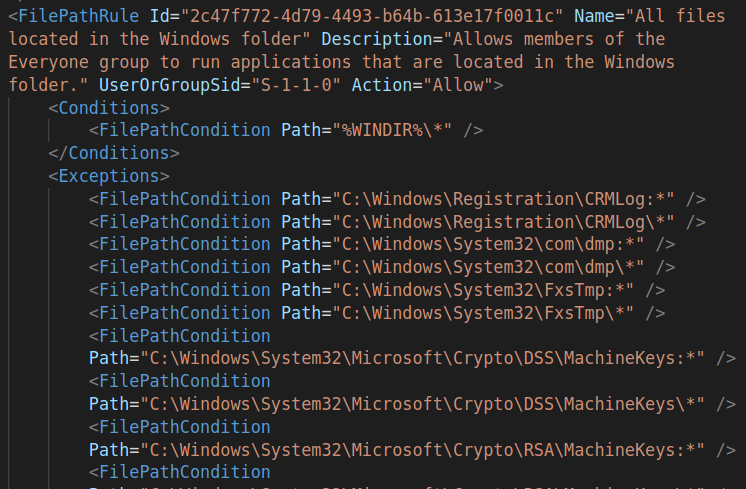Click the Registration\CRMLog\* path string
Viewport: 746px width, 489px height.
point(503,221)
